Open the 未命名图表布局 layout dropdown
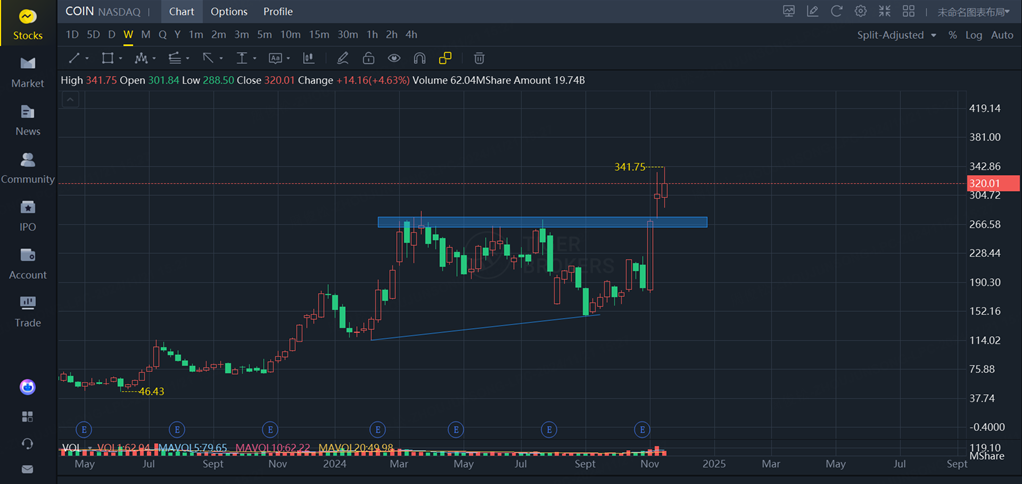The height and width of the screenshot is (484, 1022). (975, 12)
